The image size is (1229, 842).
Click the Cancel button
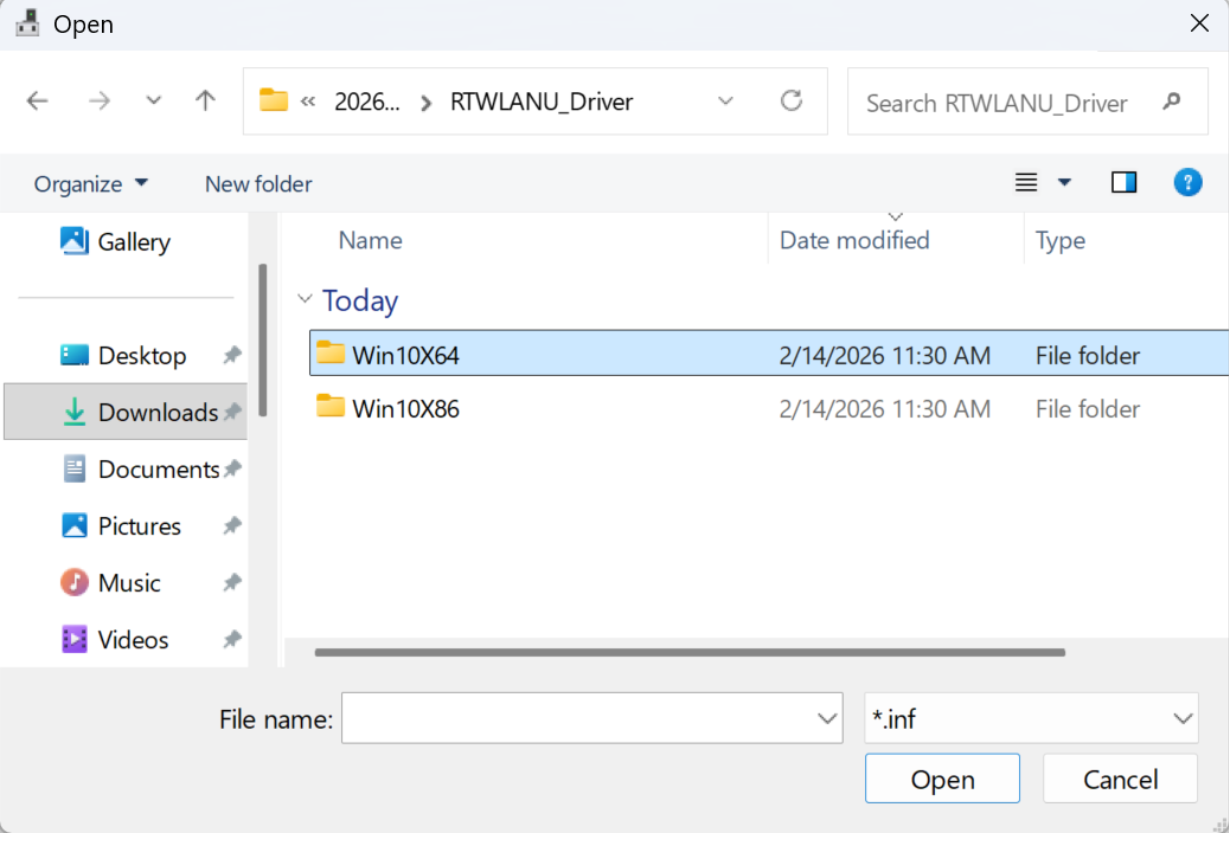[1120, 779]
